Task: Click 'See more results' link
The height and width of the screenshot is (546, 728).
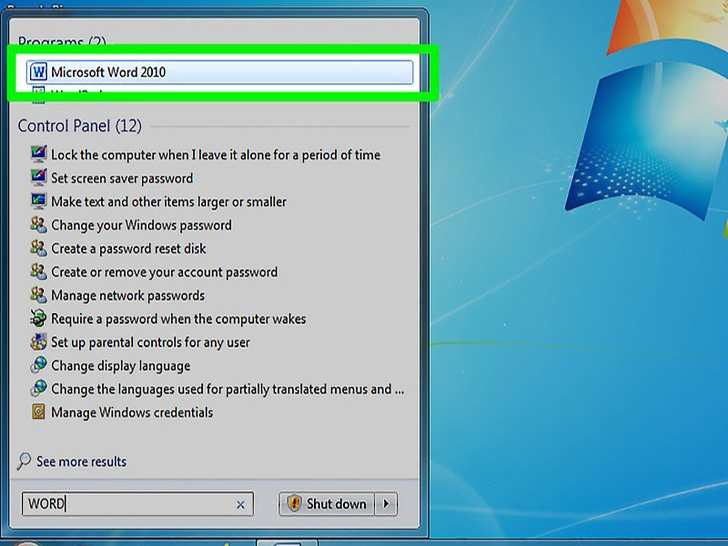Action: pos(81,462)
